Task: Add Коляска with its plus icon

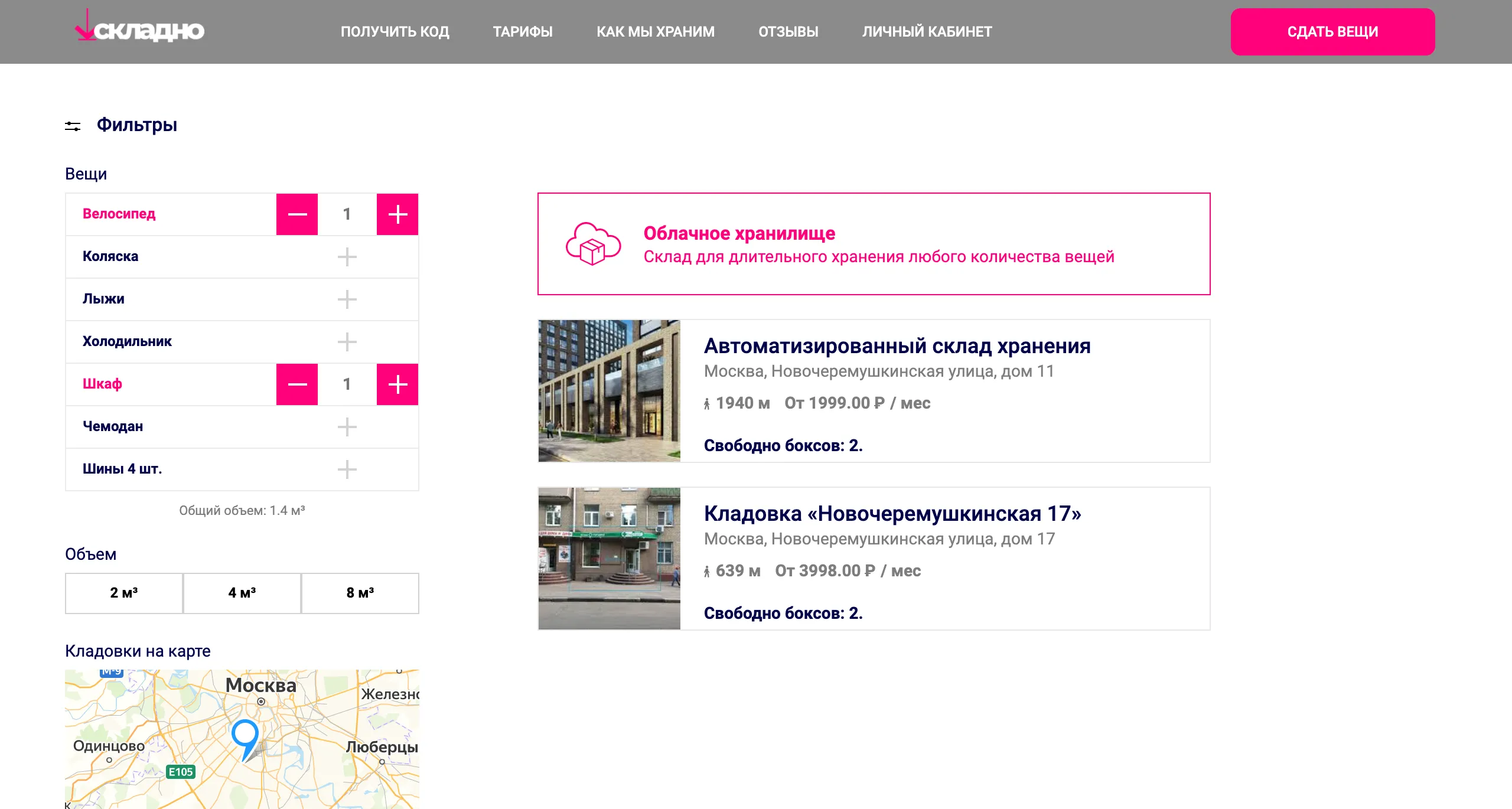Action: pos(347,257)
